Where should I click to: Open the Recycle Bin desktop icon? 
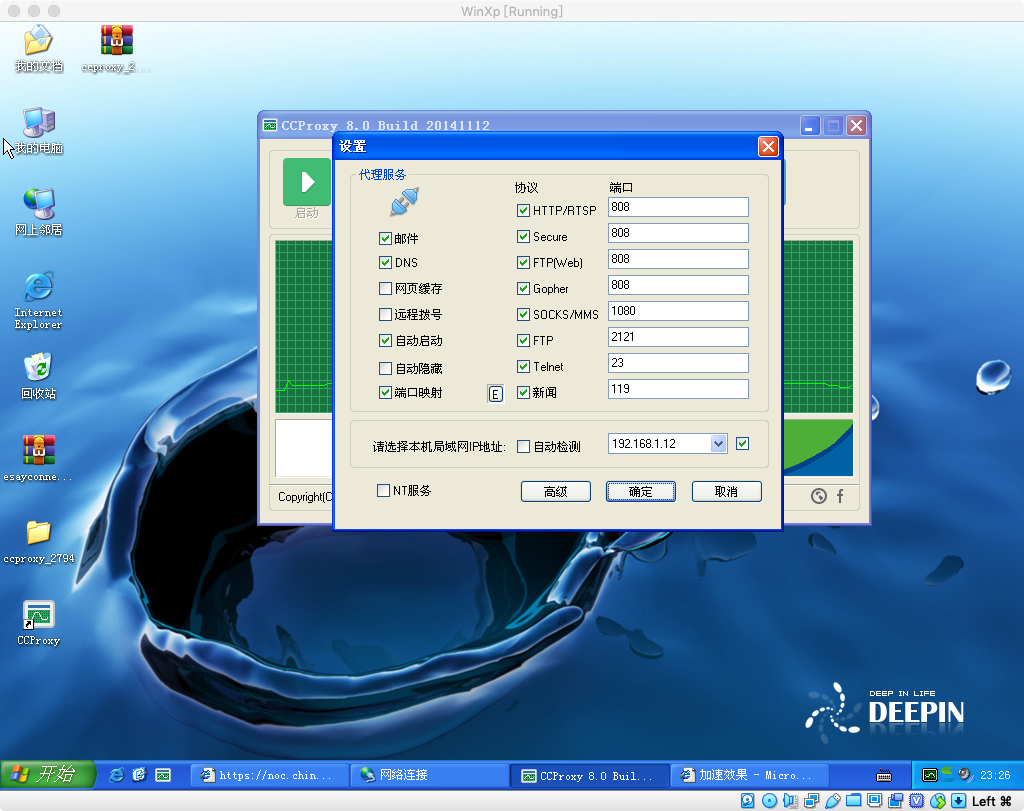[38, 368]
